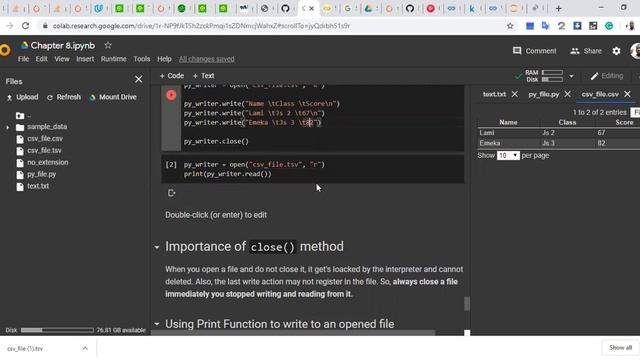Viewport: 640px width, 360px height.
Task: Click Mount Drive button
Action: (113, 97)
